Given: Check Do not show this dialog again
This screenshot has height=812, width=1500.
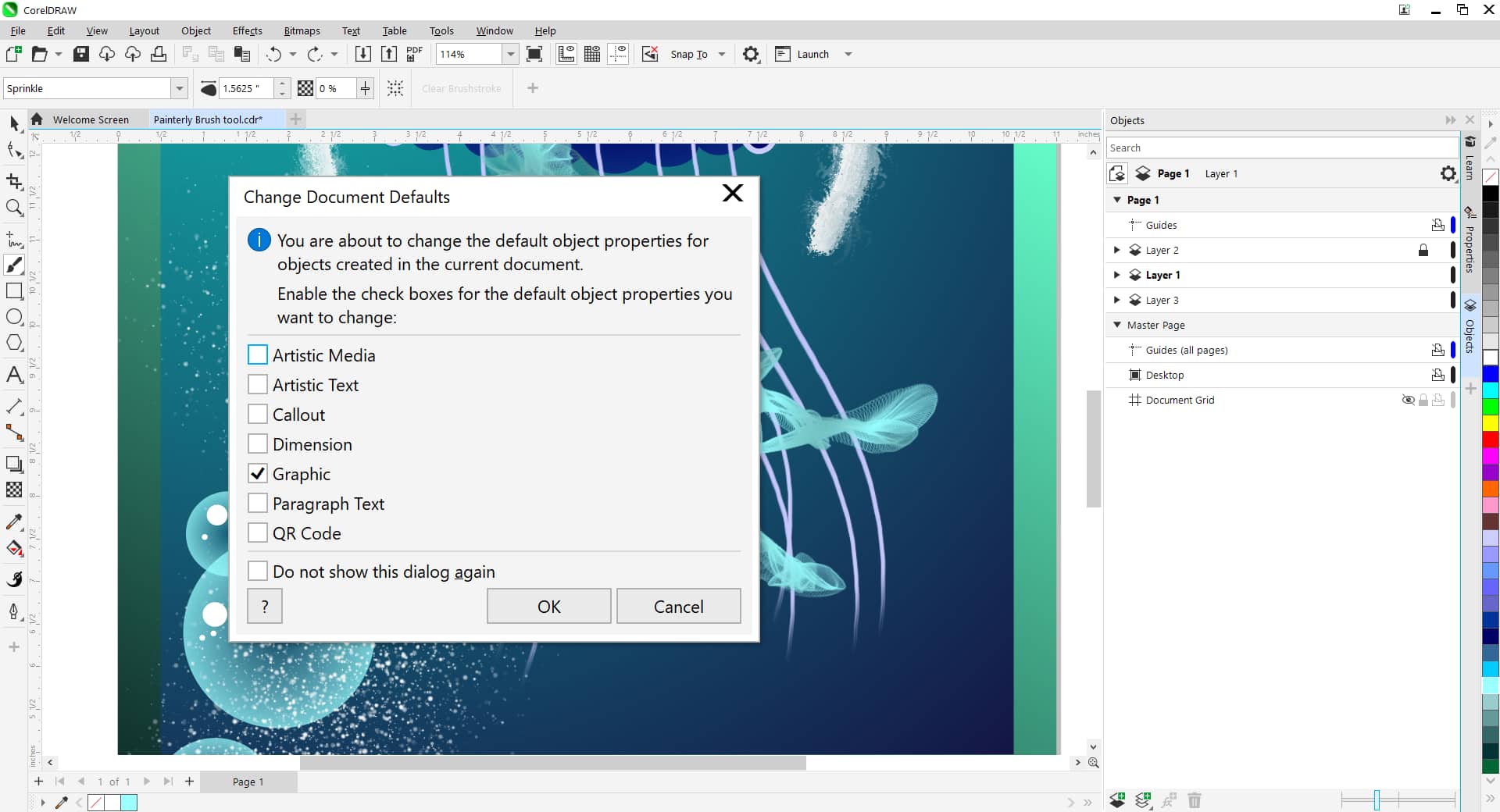Looking at the screenshot, I should click(x=258, y=572).
